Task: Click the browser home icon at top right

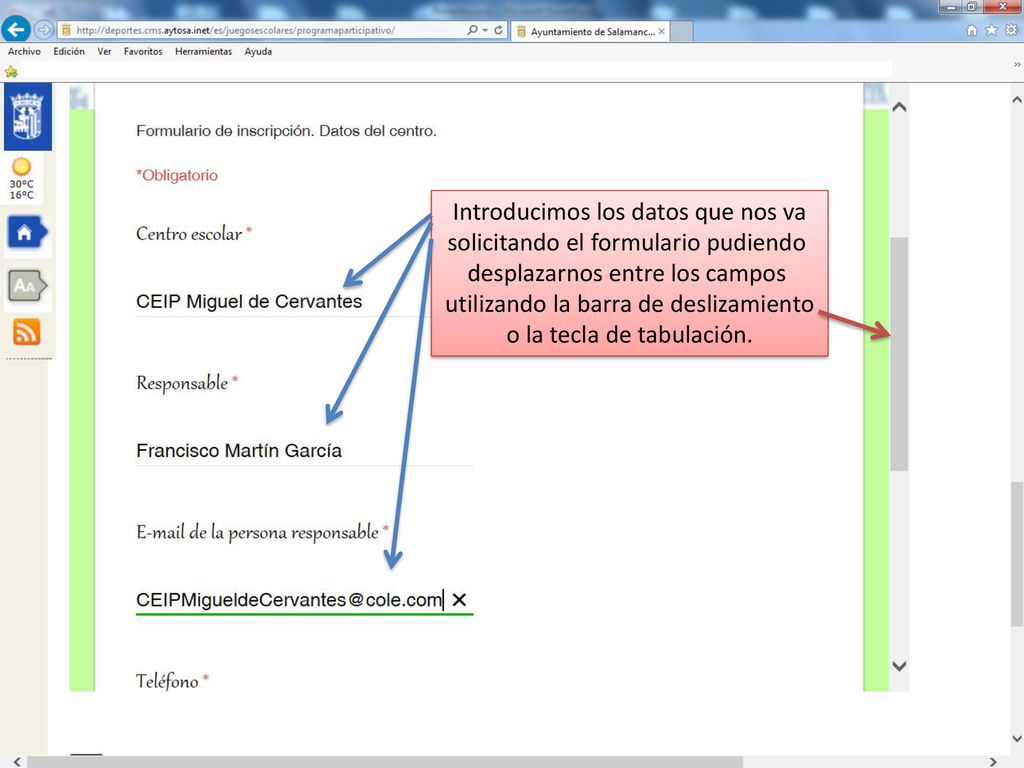Action: tap(972, 30)
